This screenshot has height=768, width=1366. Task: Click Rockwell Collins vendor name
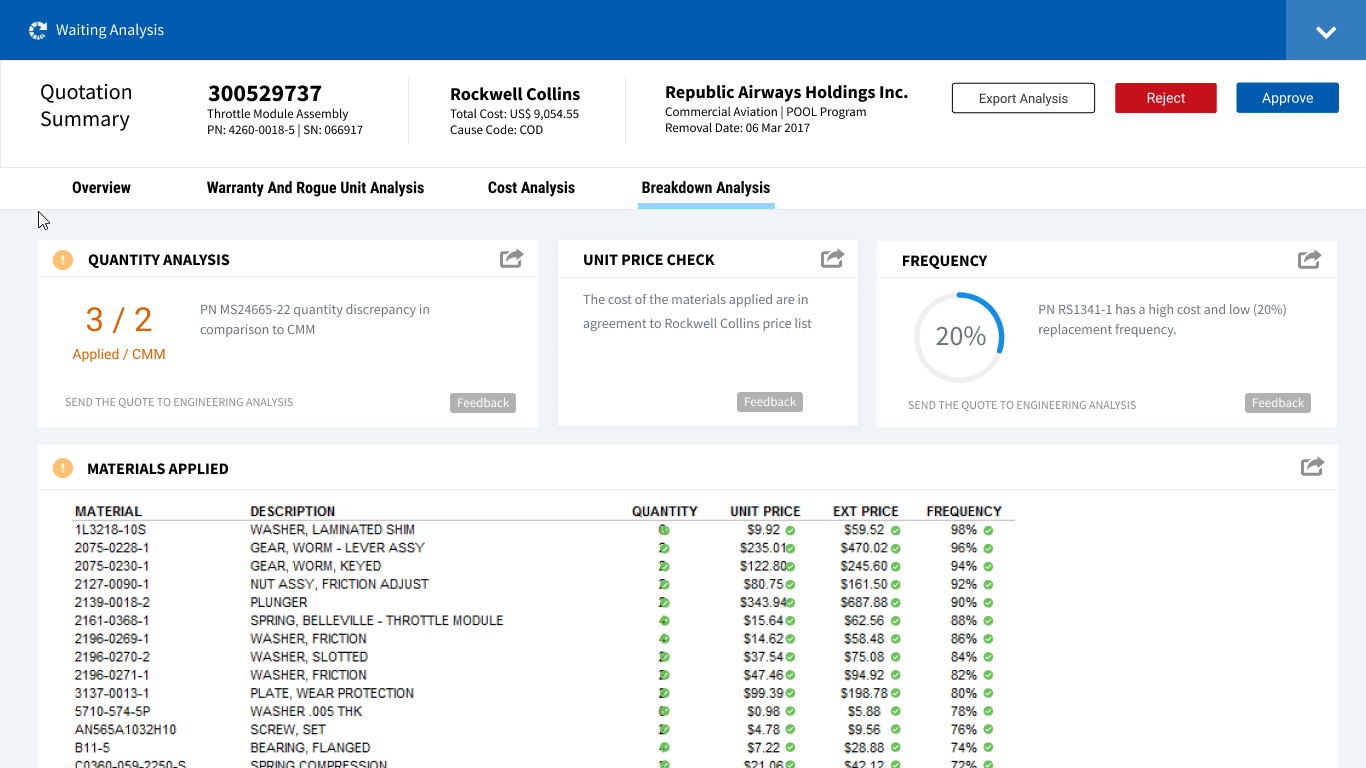[515, 94]
